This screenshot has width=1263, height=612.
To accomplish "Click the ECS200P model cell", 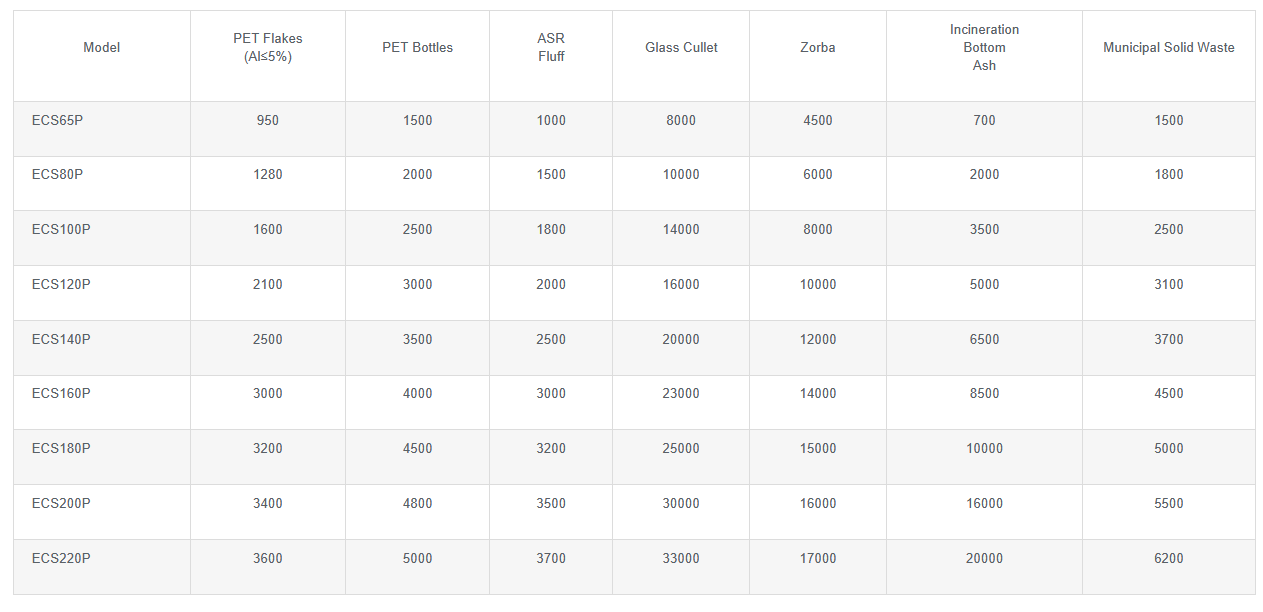I will 61,504.
